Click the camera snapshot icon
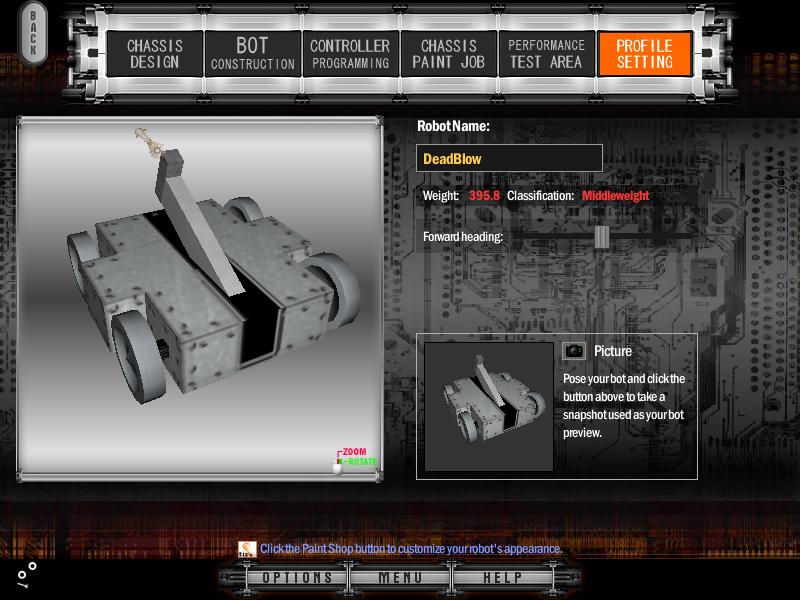The width and height of the screenshot is (800, 600). click(x=573, y=351)
